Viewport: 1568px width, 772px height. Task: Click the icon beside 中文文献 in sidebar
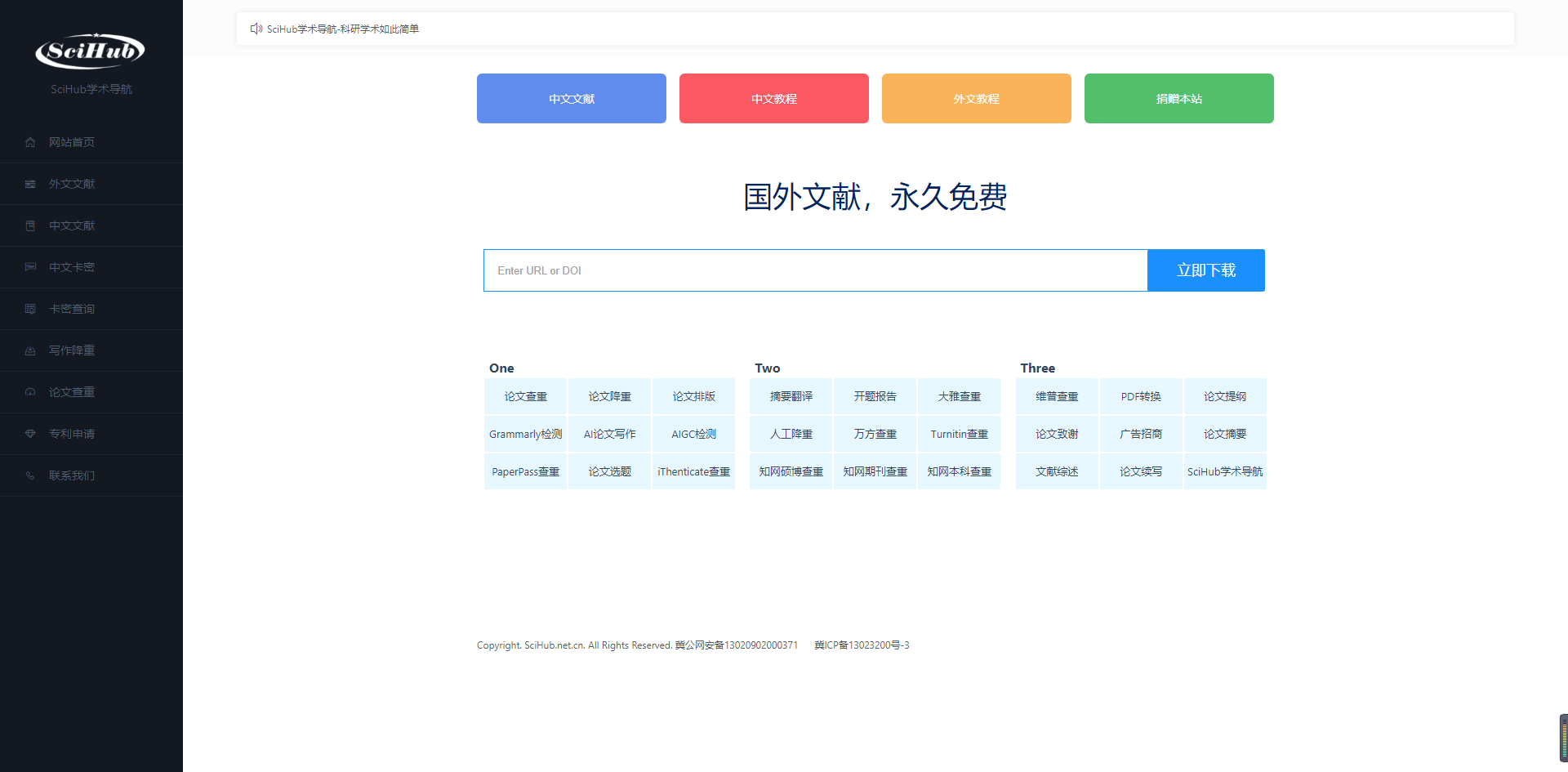pyautogui.click(x=30, y=225)
